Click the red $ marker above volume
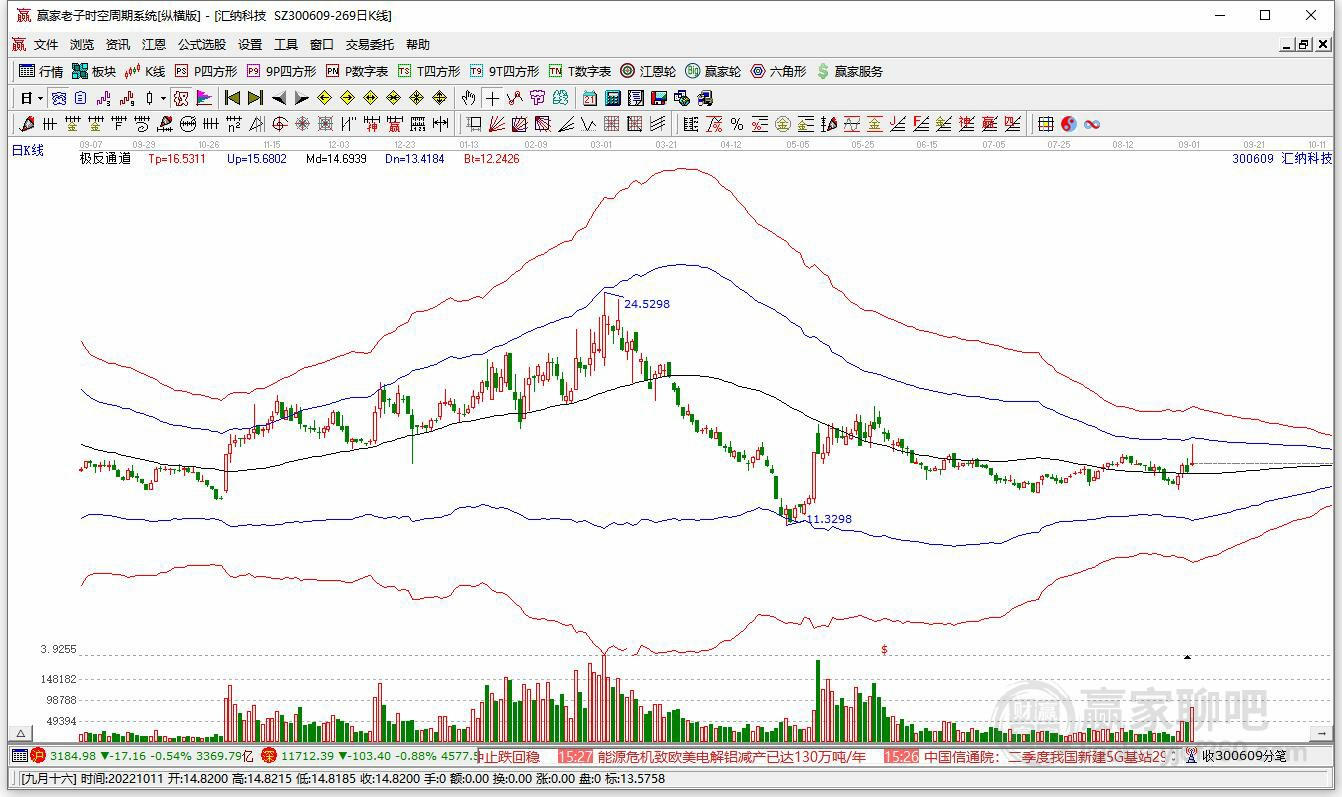1342x797 pixels. coord(884,650)
